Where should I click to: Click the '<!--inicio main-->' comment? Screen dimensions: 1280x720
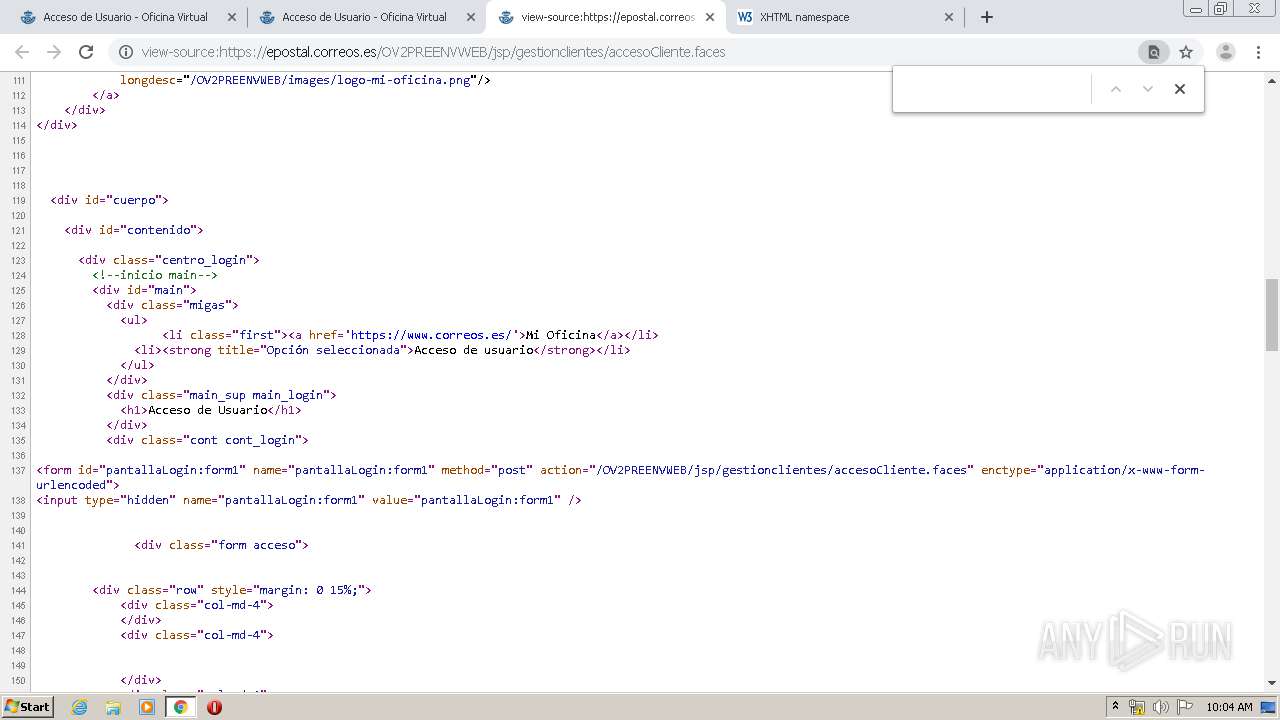coord(155,275)
